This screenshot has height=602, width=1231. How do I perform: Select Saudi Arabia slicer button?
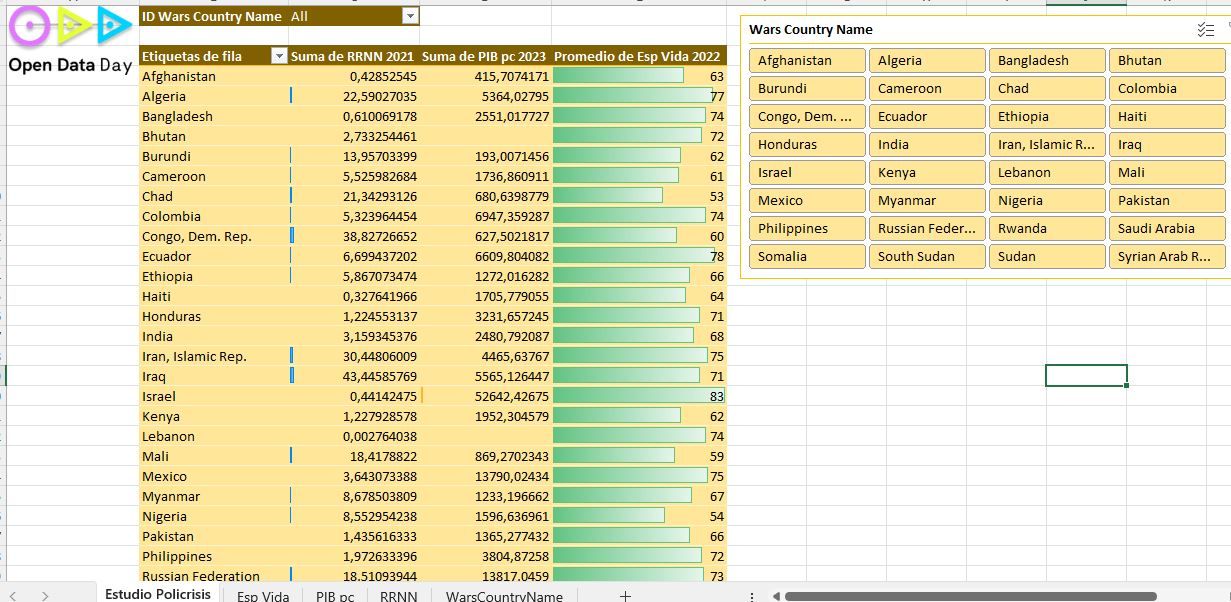[1167, 228]
